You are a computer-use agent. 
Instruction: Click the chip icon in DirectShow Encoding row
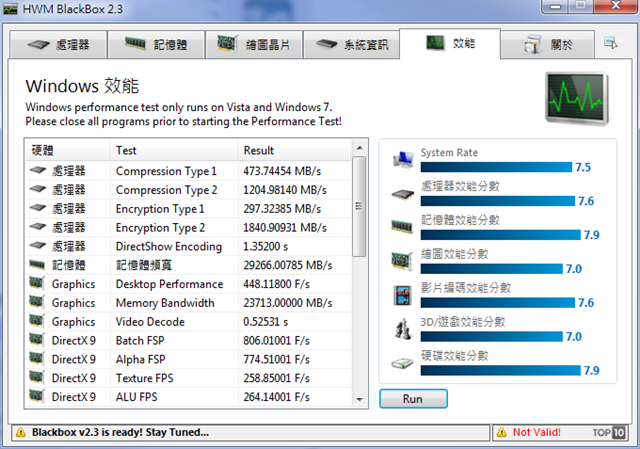point(38,245)
